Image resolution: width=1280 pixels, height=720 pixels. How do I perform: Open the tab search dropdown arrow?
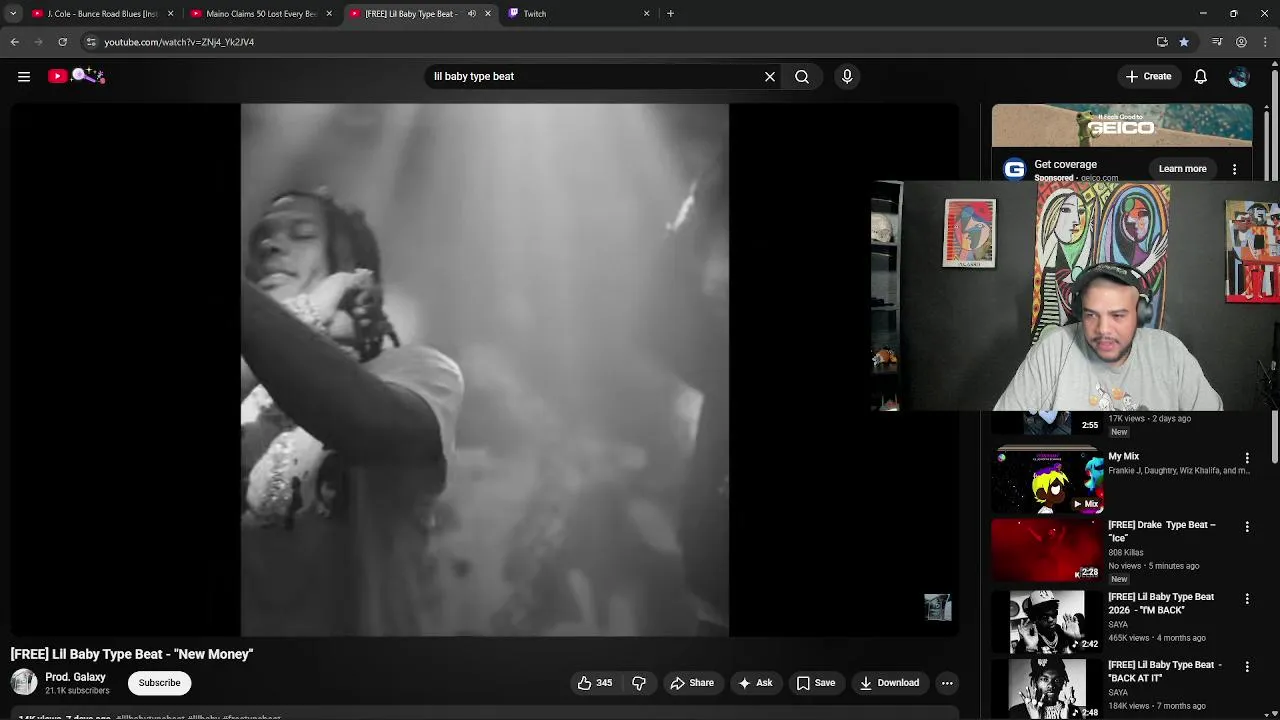(13, 14)
